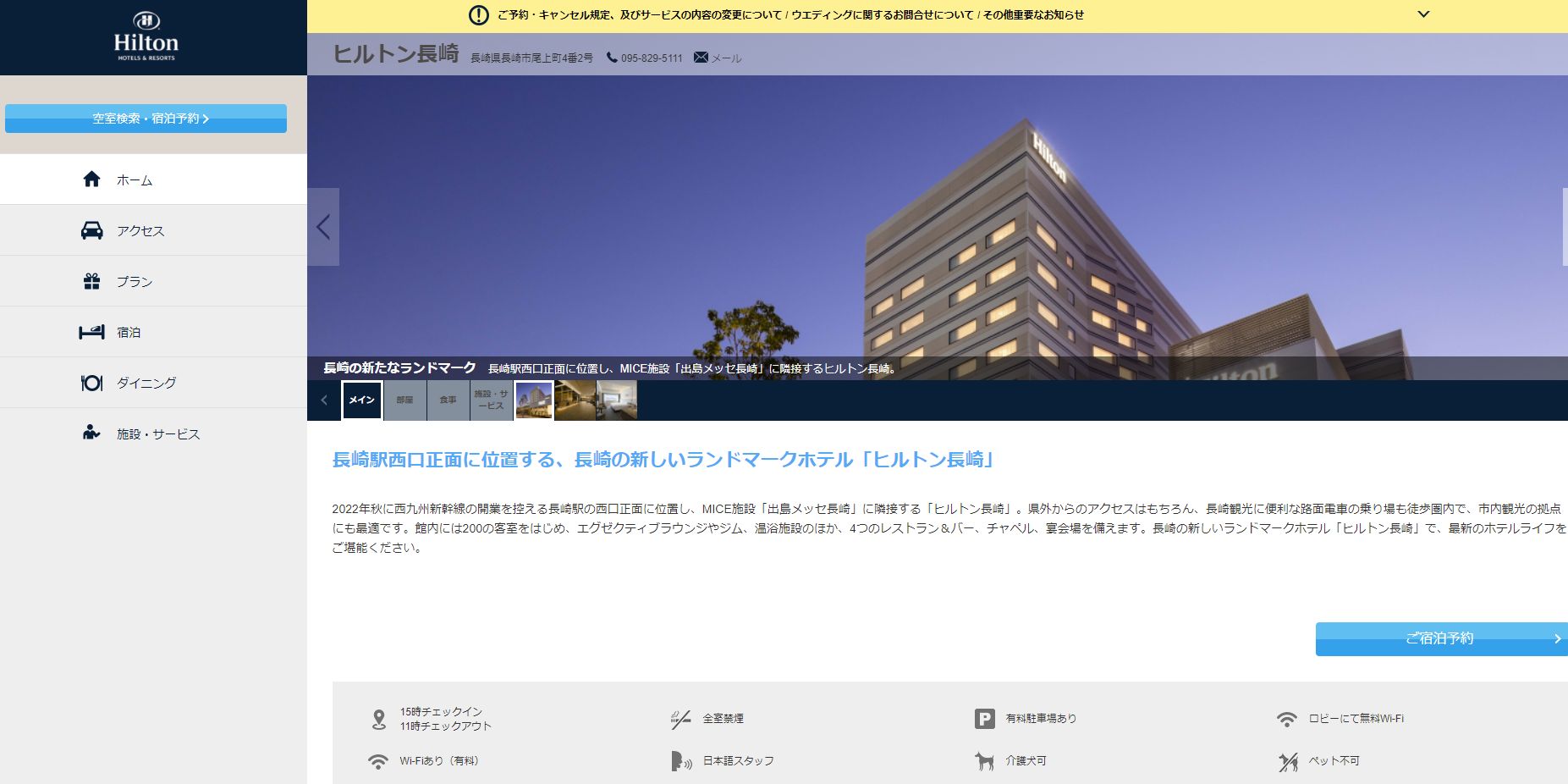
Task: Click the Wi-Fi icon beside Wi-Fiあり（有料）
Action: (378, 761)
